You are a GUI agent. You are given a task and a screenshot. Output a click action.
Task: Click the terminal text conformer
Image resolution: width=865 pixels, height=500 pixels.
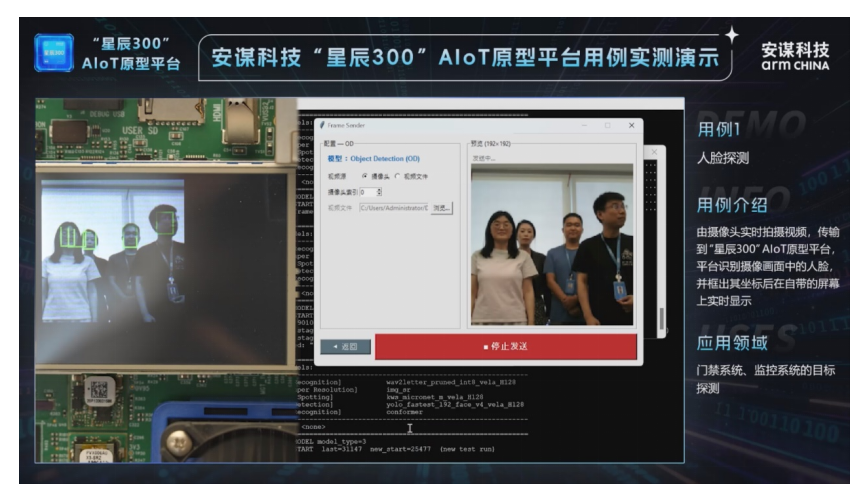(x=404, y=412)
